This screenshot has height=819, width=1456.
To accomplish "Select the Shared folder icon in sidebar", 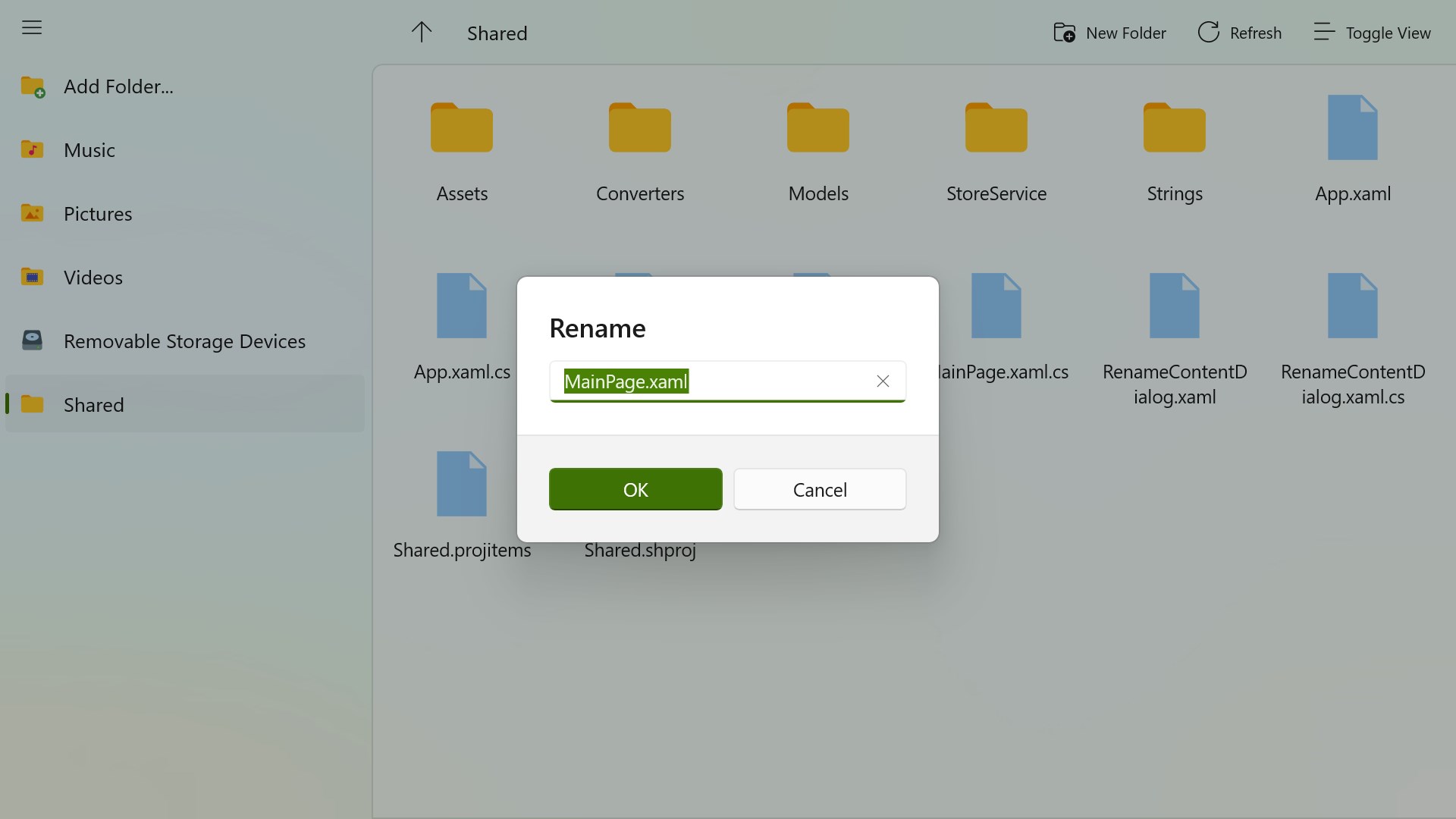I will tap(32, 404).
